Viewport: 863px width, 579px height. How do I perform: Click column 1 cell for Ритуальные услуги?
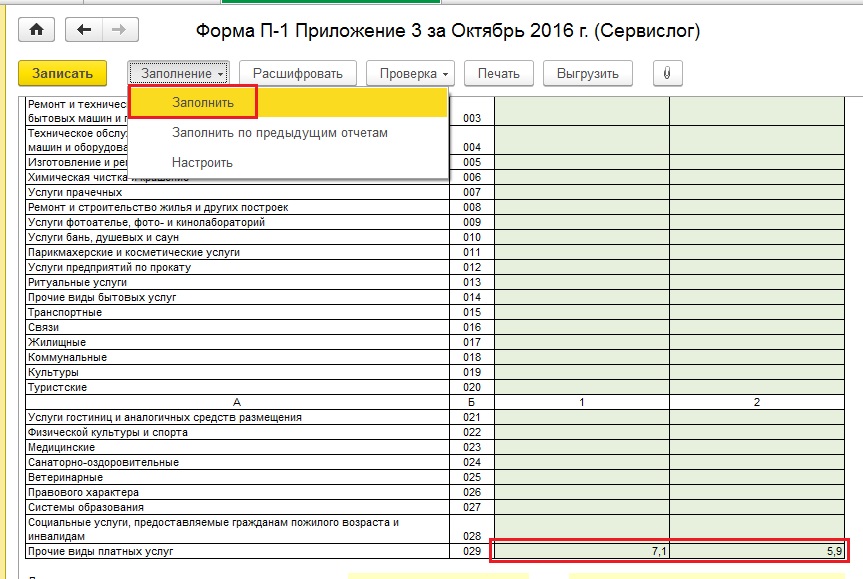click(x=582, y=282)
